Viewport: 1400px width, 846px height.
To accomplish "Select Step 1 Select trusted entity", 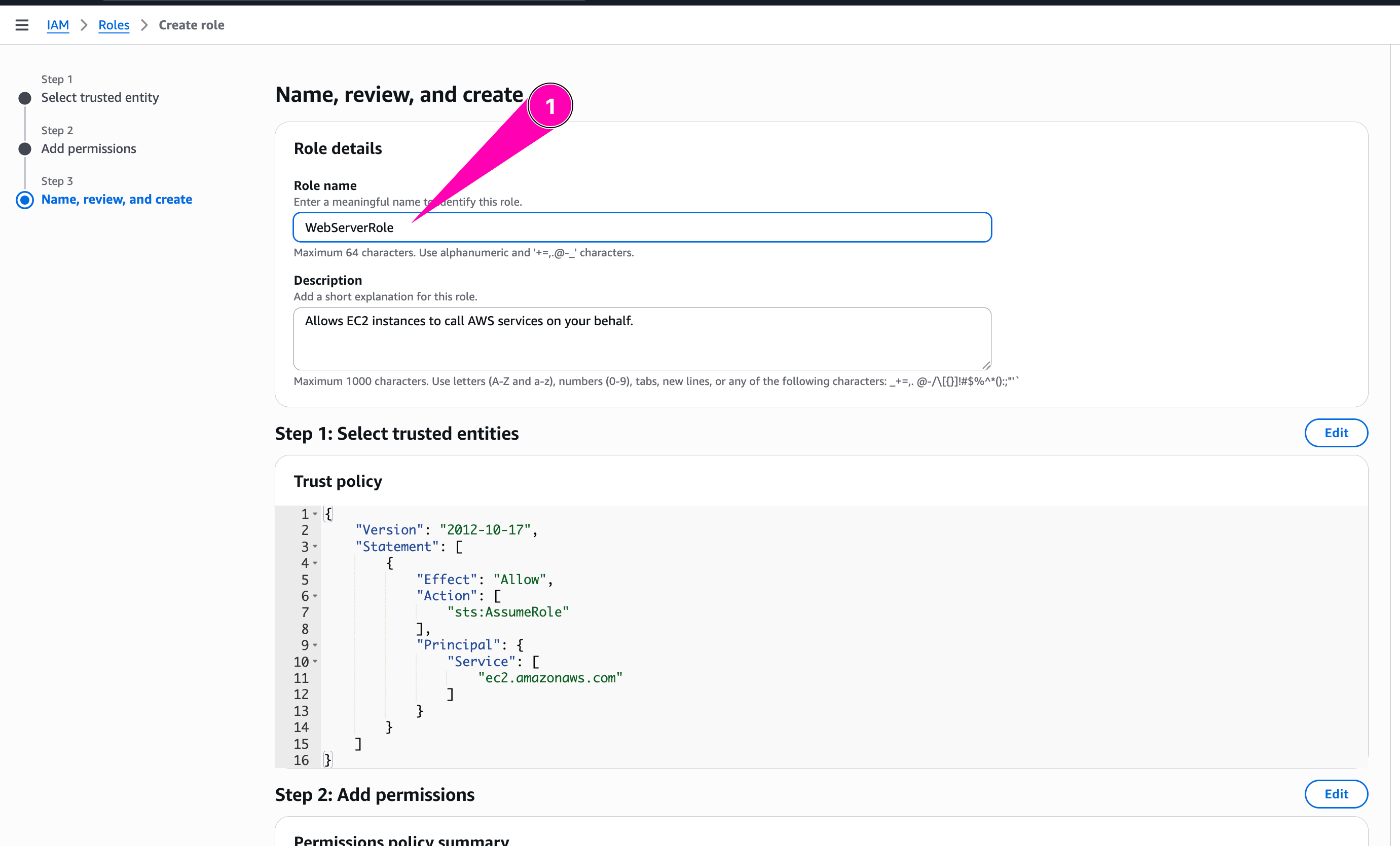I will [100, 98].
